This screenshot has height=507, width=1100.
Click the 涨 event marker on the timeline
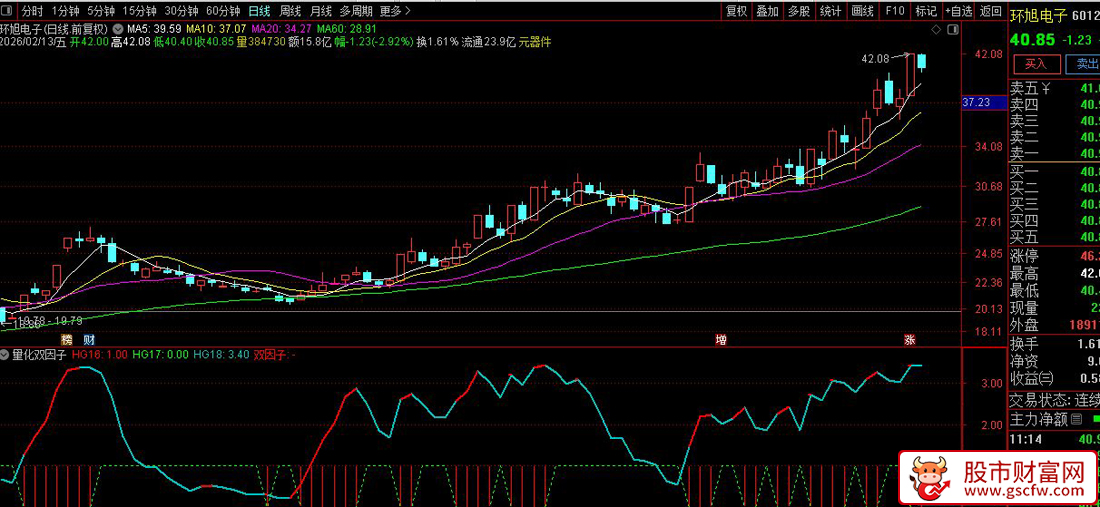point(910,340)
